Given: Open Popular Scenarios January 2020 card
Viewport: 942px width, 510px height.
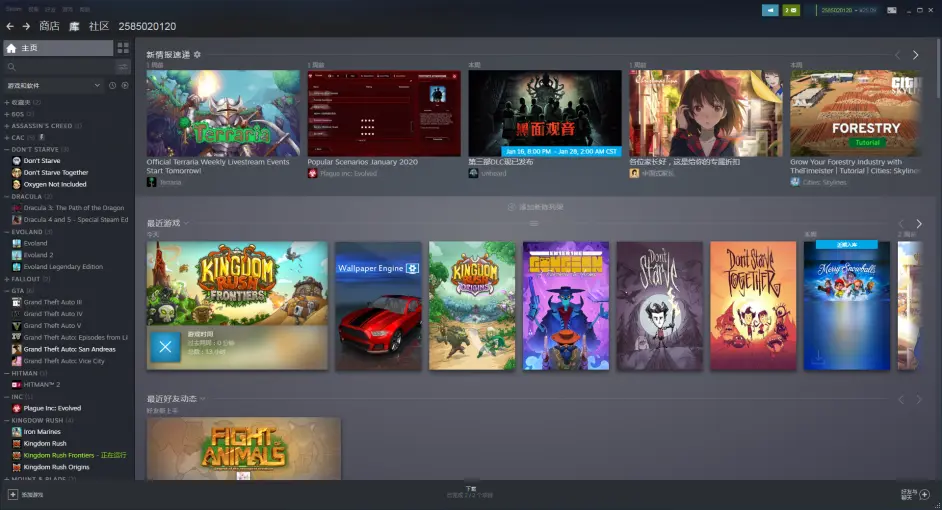Looking at the screenshot, I should pyautogui.click(x=384, y=114).
